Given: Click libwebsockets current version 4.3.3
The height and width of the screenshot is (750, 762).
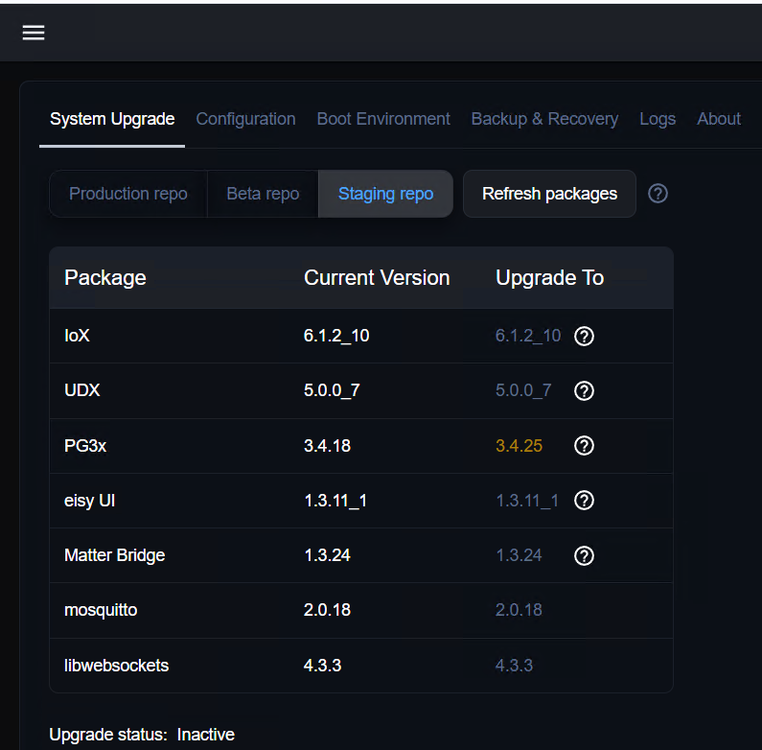Looking at the screenshot, I should [322, 665].
